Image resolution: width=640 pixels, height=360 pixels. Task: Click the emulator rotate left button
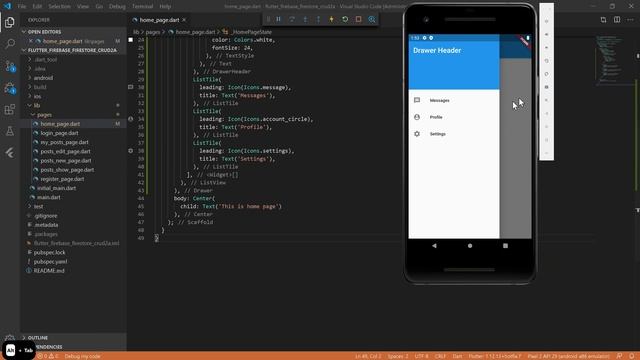(547, 61)
